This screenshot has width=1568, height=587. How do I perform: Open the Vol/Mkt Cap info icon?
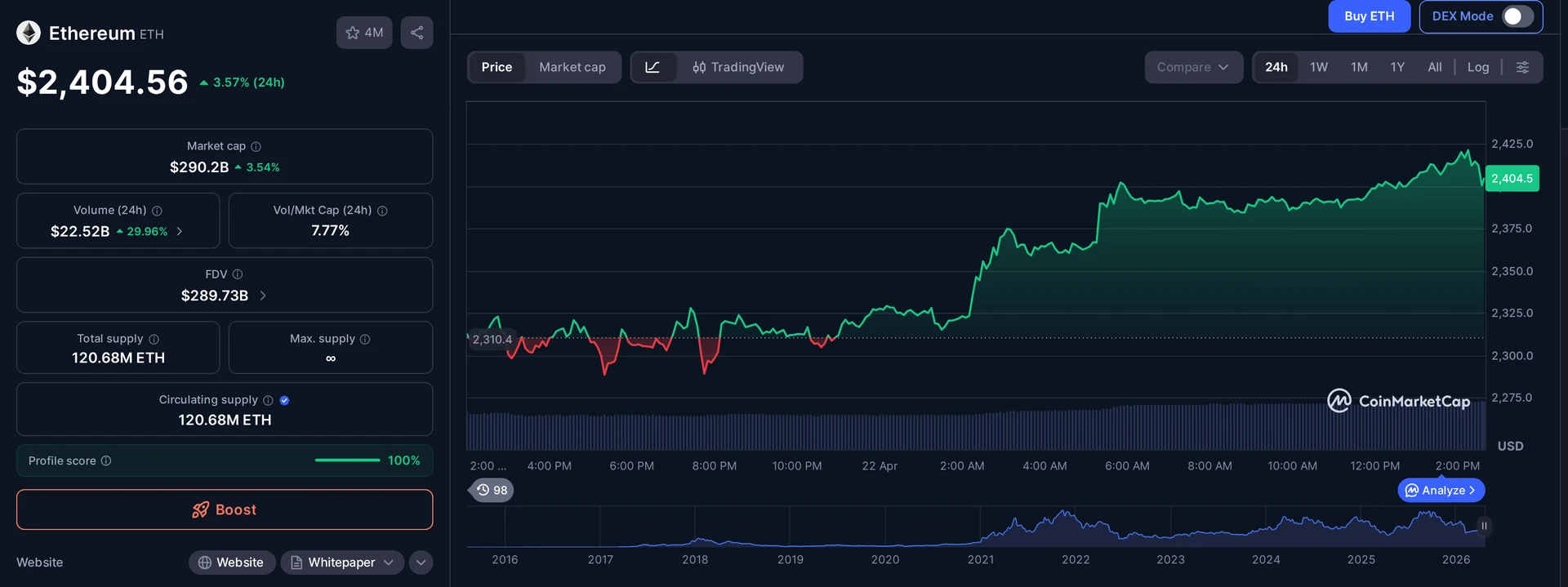pyautogui.click(x=382, y=211)
